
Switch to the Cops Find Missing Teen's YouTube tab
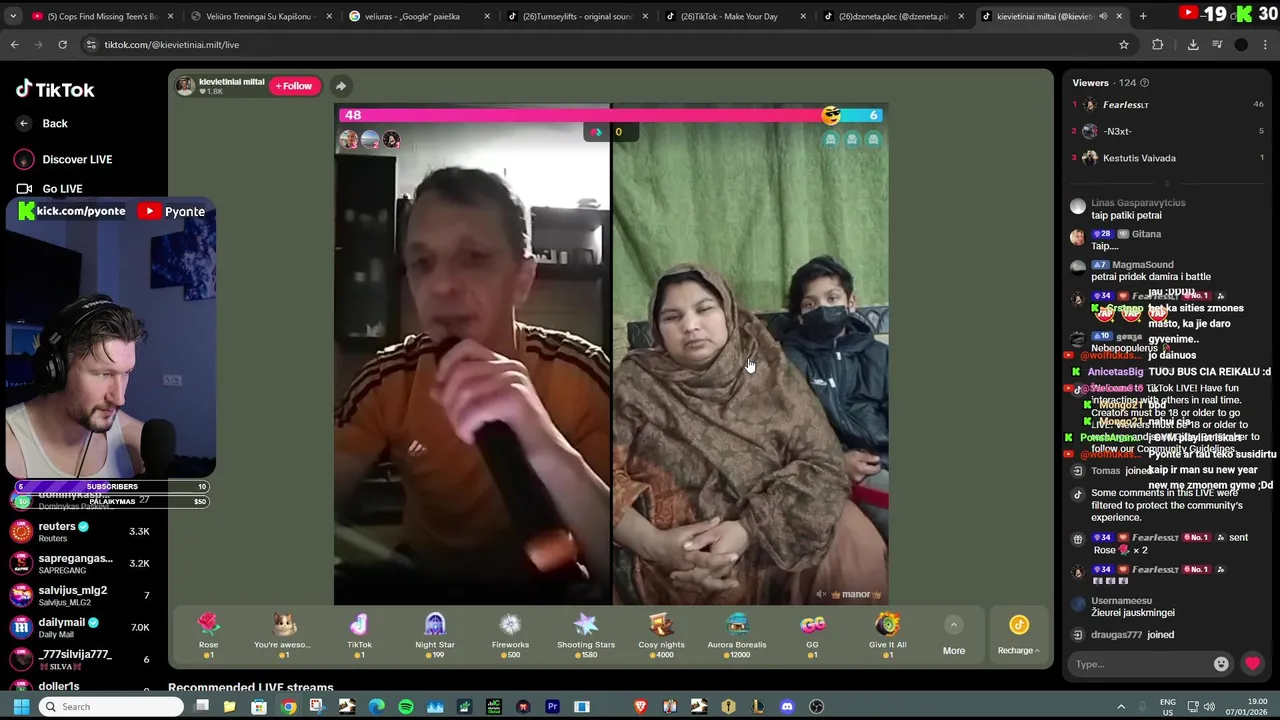pyautogui.click(x=102, y=16)
